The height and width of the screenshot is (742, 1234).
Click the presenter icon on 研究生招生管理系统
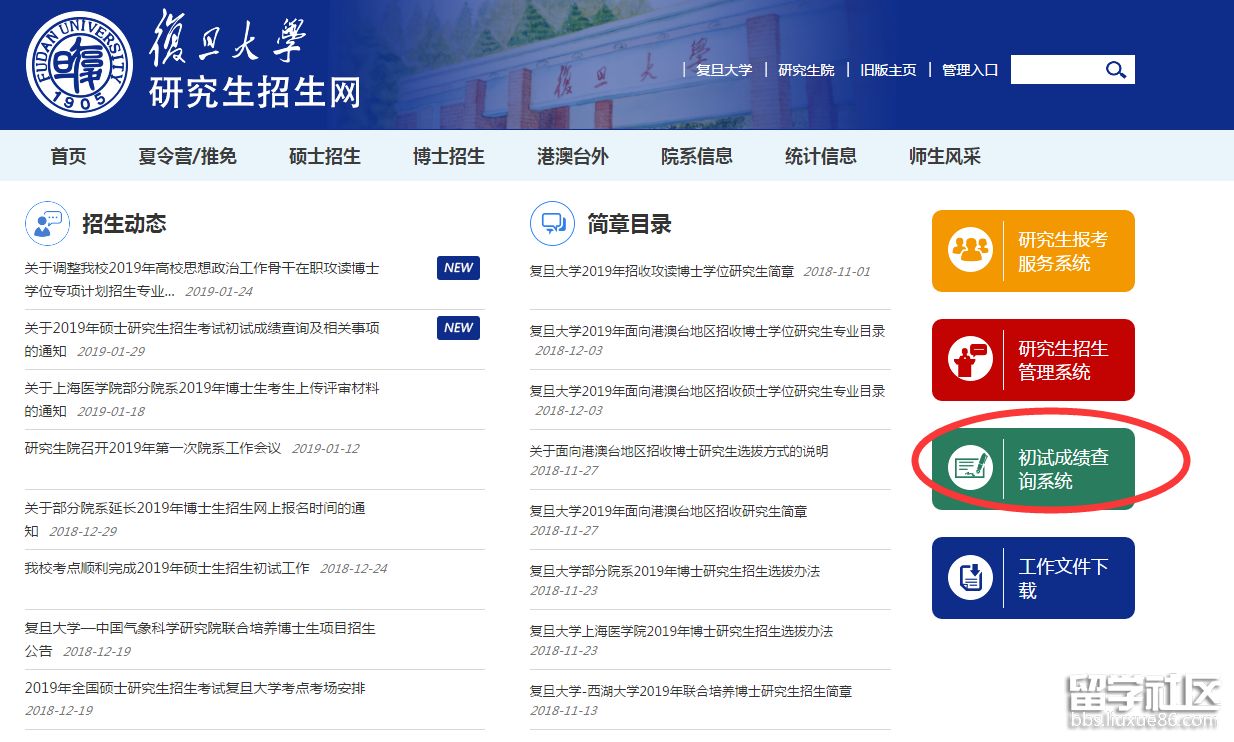tap(969, 360)
